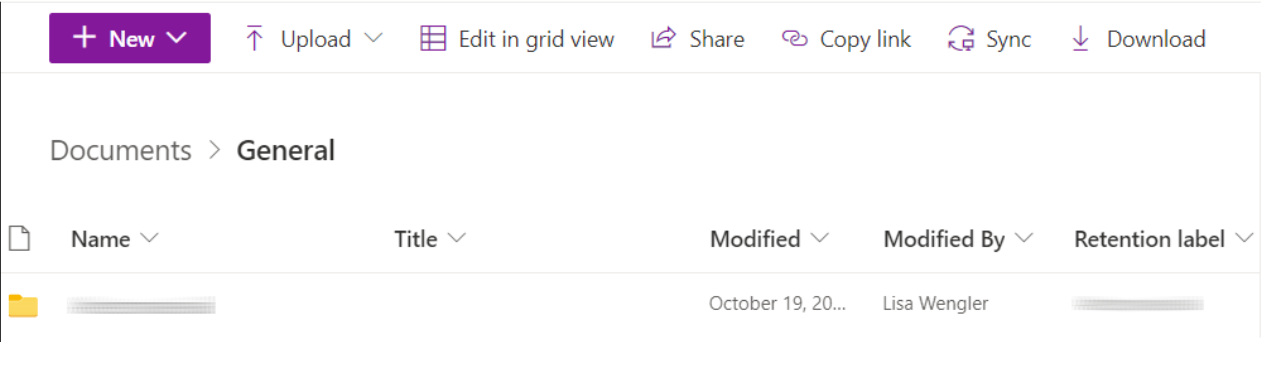Image resolution: width=1265 pixels, height=386 pixels.
Task: Choose Copy link in toolbar
Action: 847,39
